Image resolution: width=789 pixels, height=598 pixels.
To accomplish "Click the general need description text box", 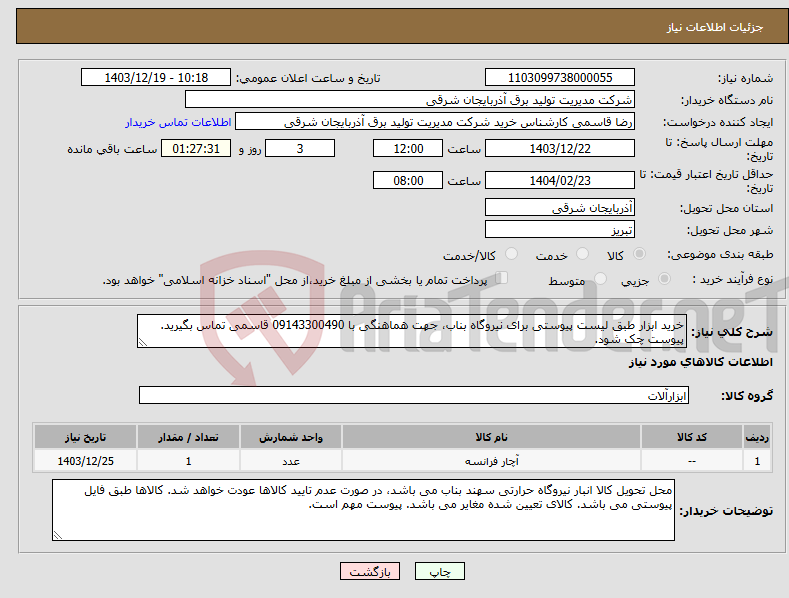I will [412, 331].
